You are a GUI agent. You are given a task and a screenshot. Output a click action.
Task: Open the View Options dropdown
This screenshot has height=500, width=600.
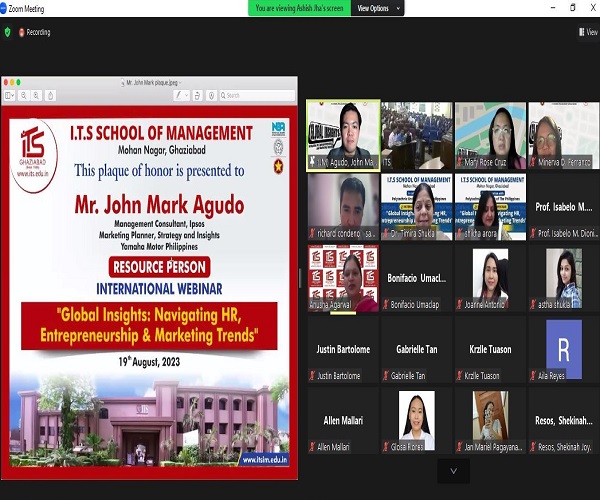pyautogui.click(x=378, y=8)
